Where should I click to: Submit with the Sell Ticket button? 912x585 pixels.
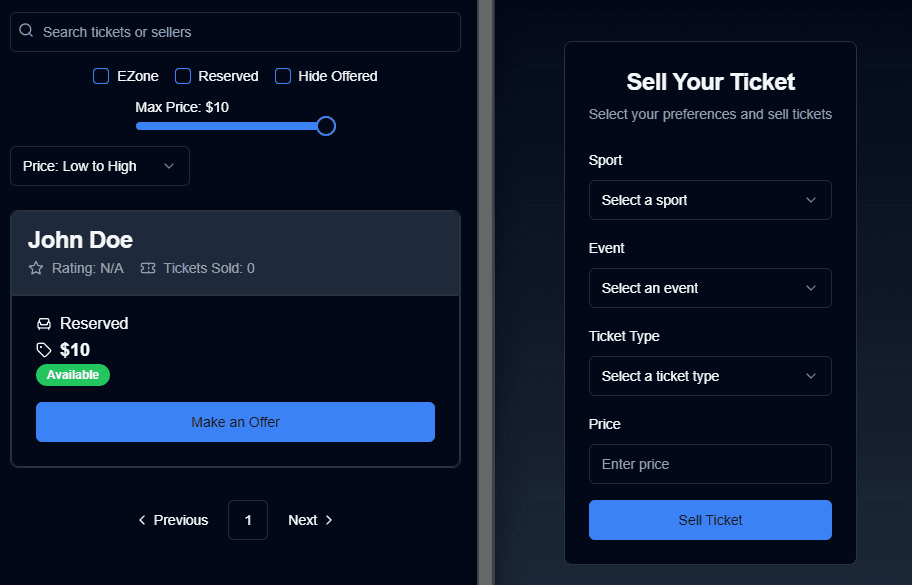pyautogui.click(x=710, y=520)
